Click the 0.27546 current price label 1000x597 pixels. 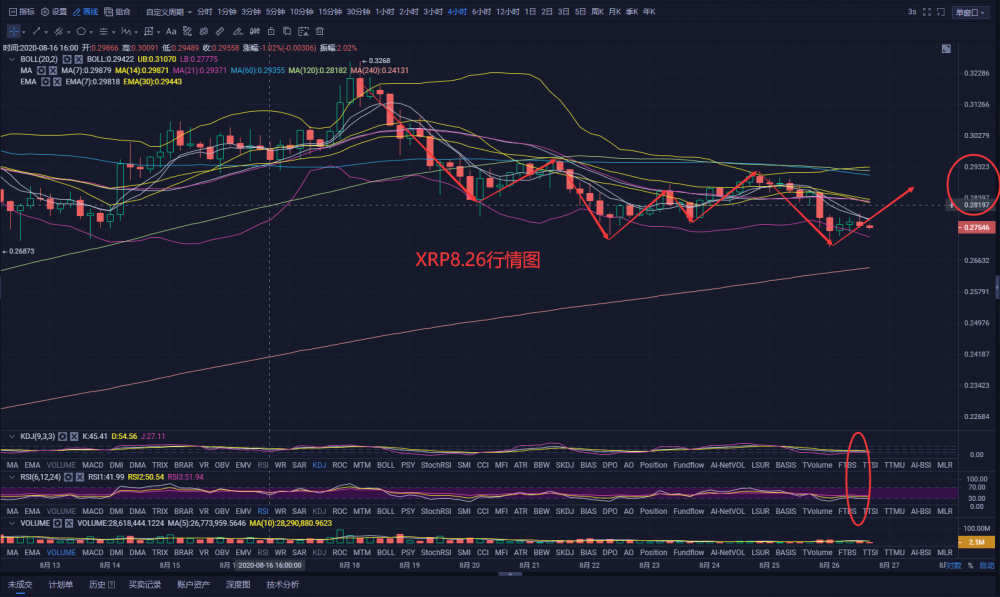(x=976, y=228)
